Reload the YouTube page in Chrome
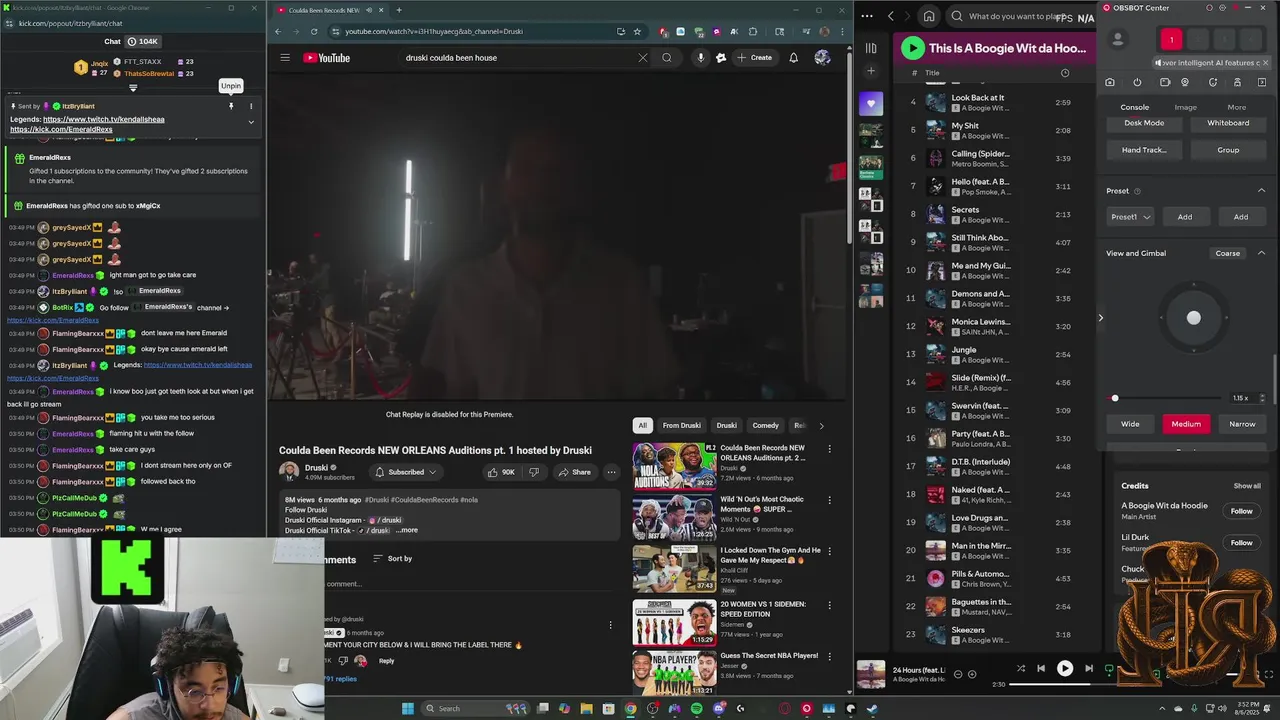Screen dimensions: 1280x720 pos(313,31)
